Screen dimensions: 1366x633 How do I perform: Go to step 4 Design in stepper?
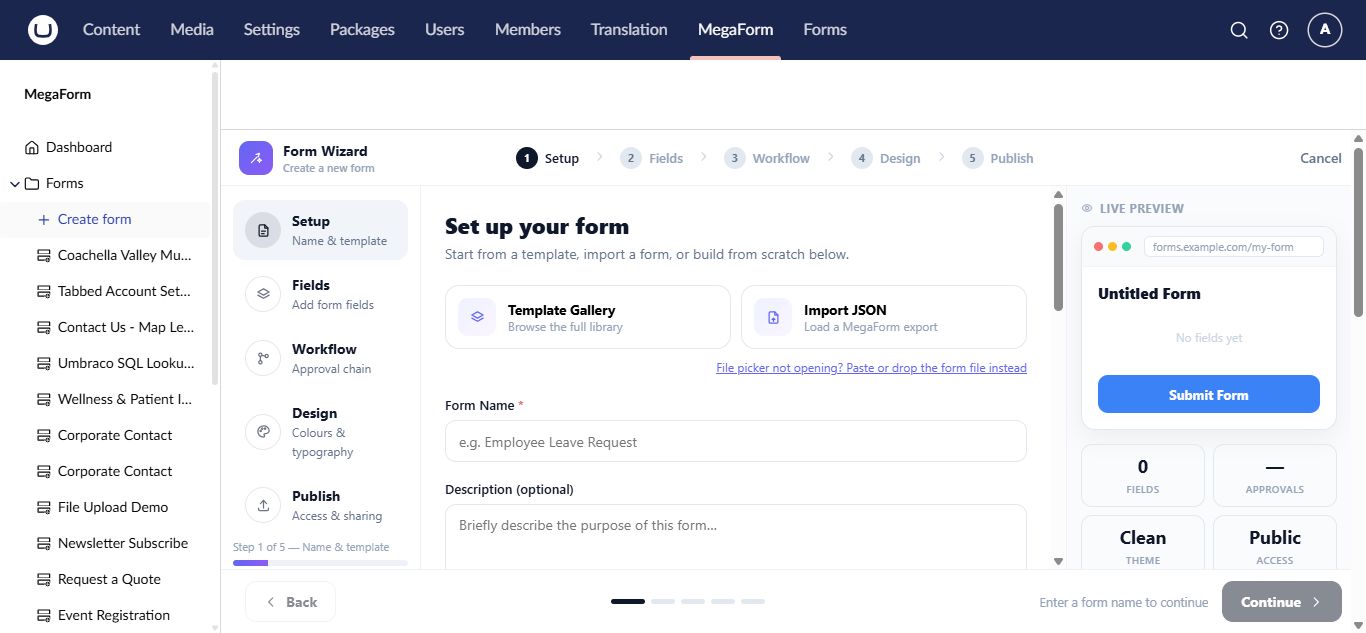(x=886, y=158)
